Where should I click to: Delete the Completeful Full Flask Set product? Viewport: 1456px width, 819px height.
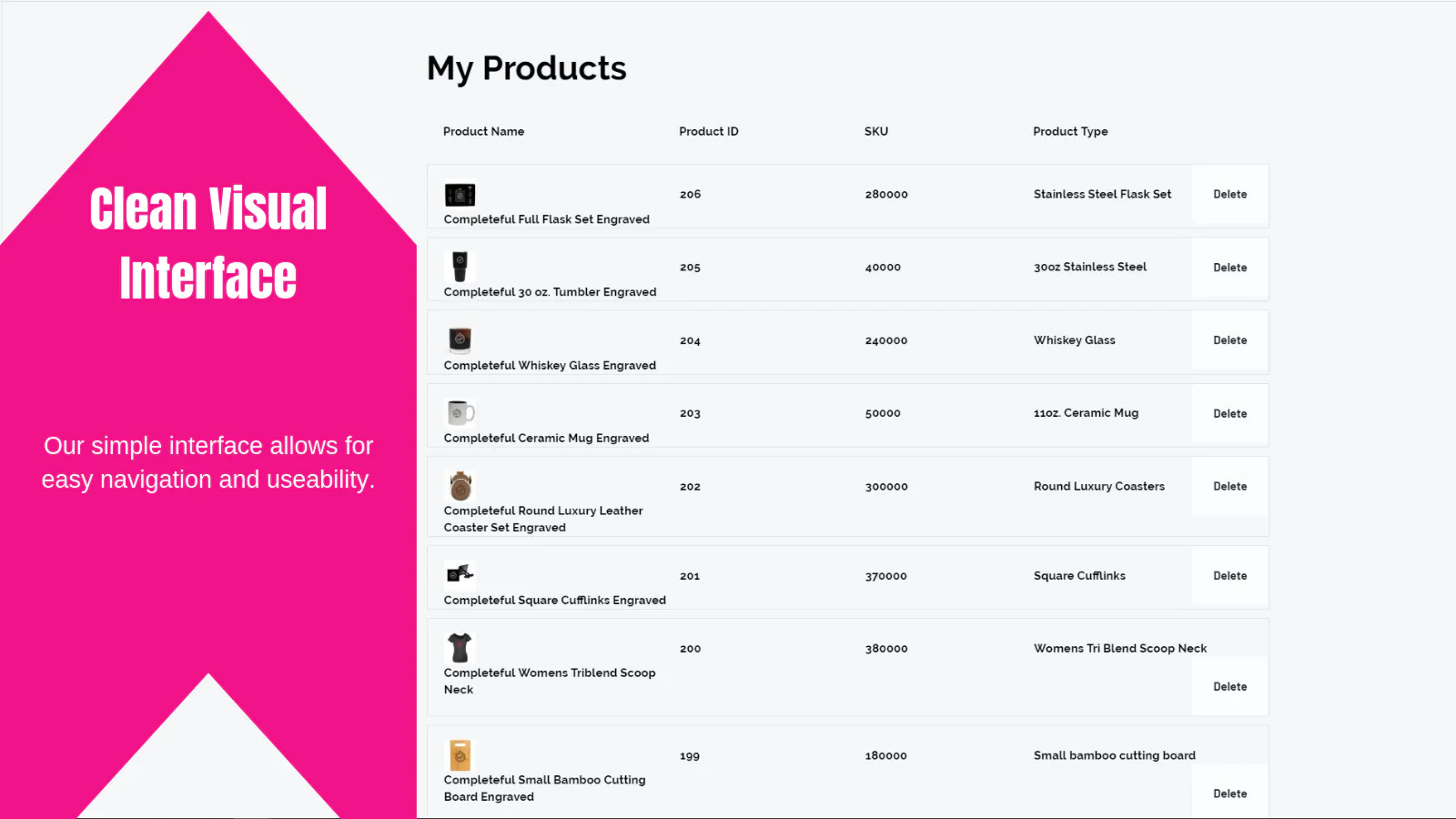[1229, 195]
